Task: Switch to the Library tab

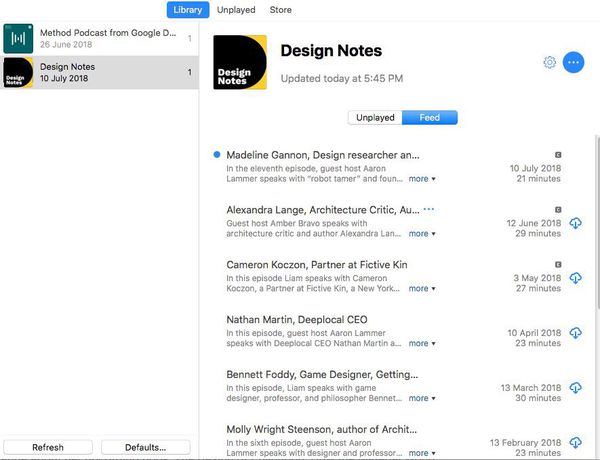Action: 188,10
